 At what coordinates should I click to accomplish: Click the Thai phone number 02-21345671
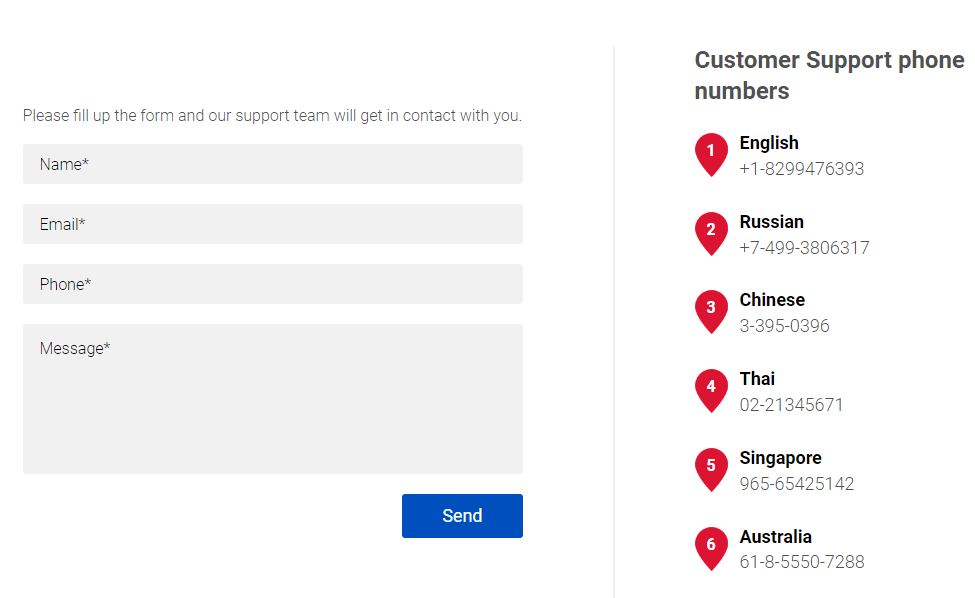[791, 405]
